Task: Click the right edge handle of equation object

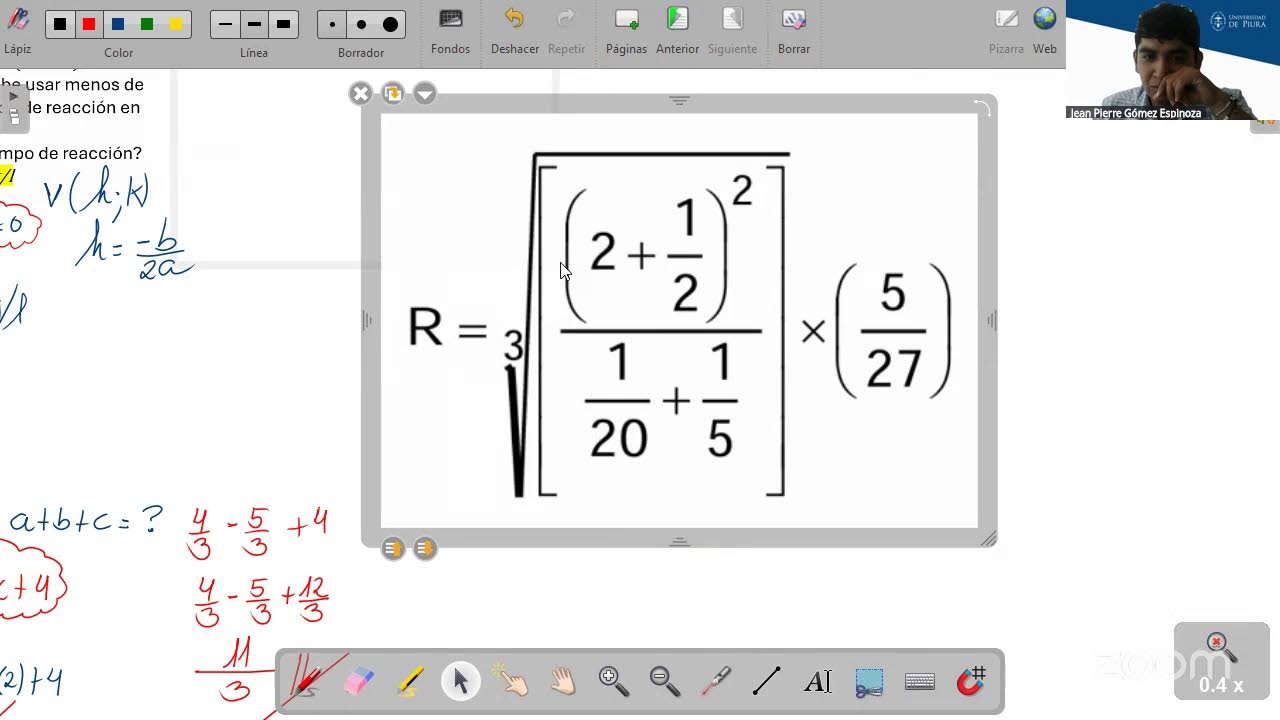Action: click(x=991, y=320)
